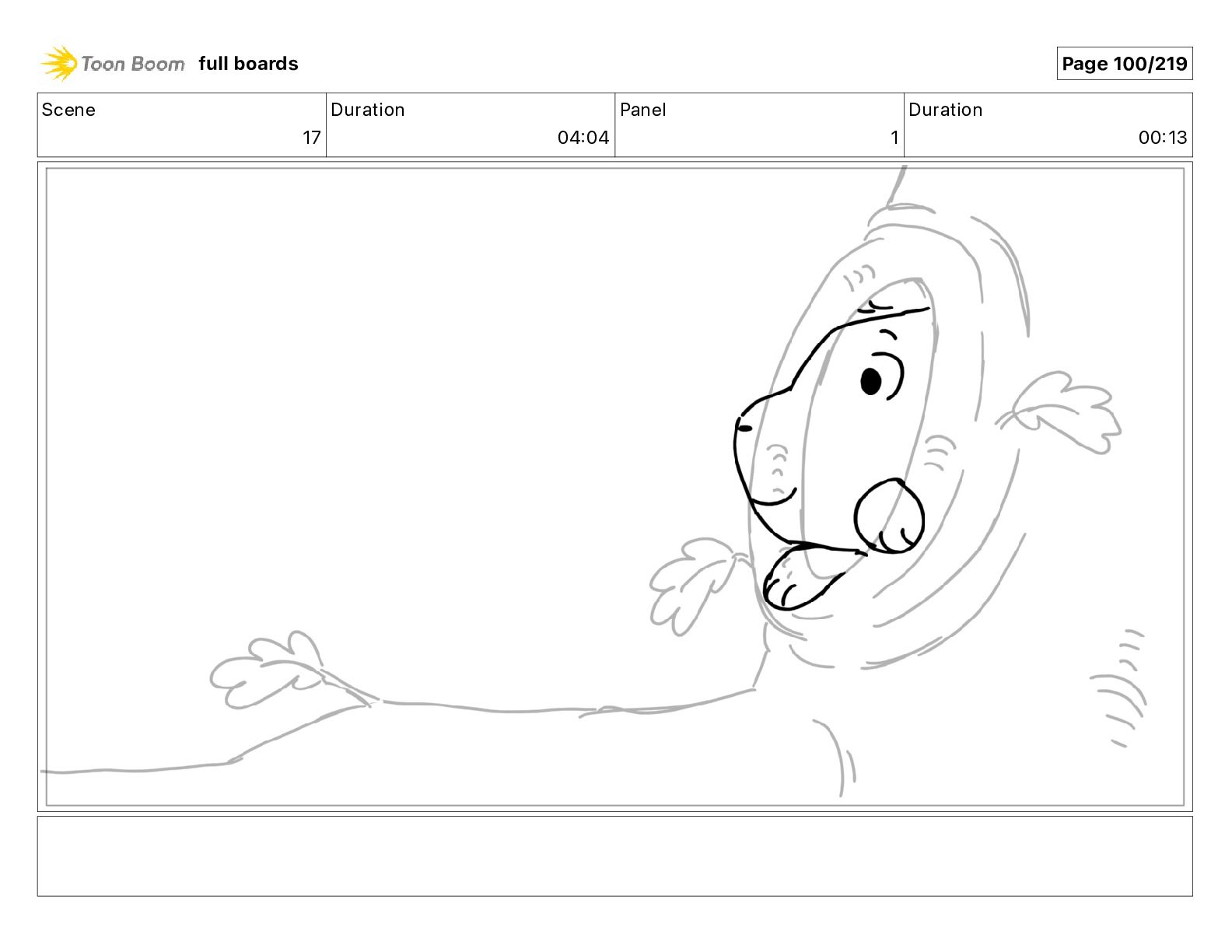This screenshot has height=952, width=1232.
Task: Click the scene number value '17'
Action: tap(312, 138)
